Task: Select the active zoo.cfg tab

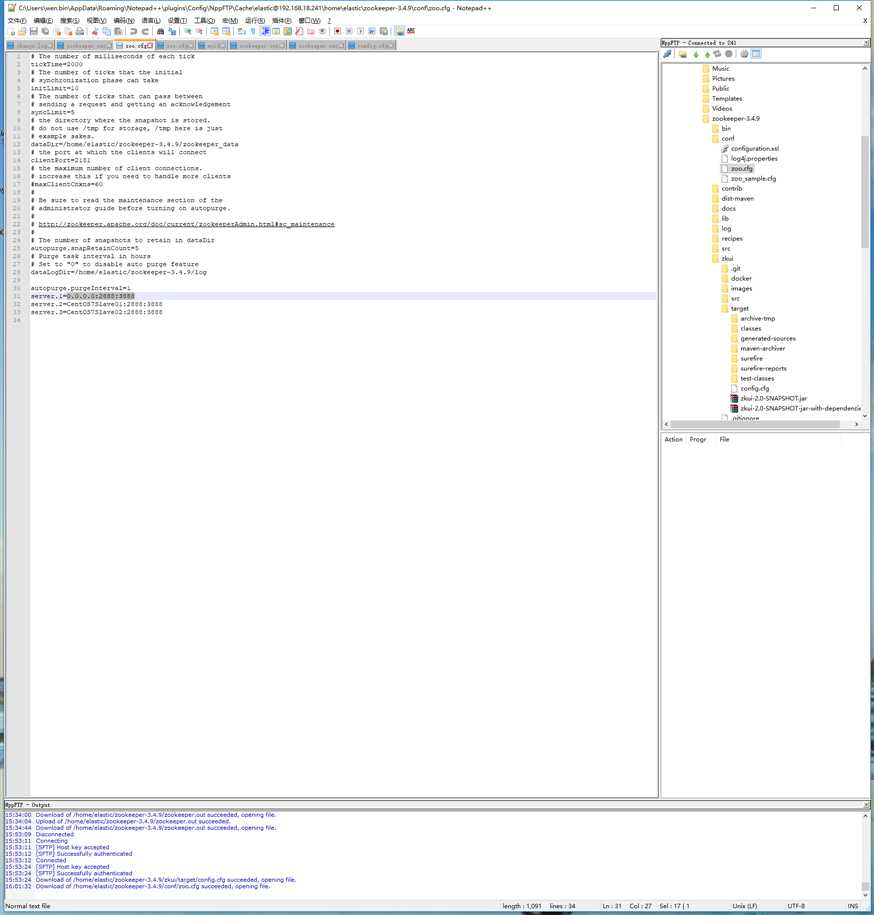Action: (135, 46)
